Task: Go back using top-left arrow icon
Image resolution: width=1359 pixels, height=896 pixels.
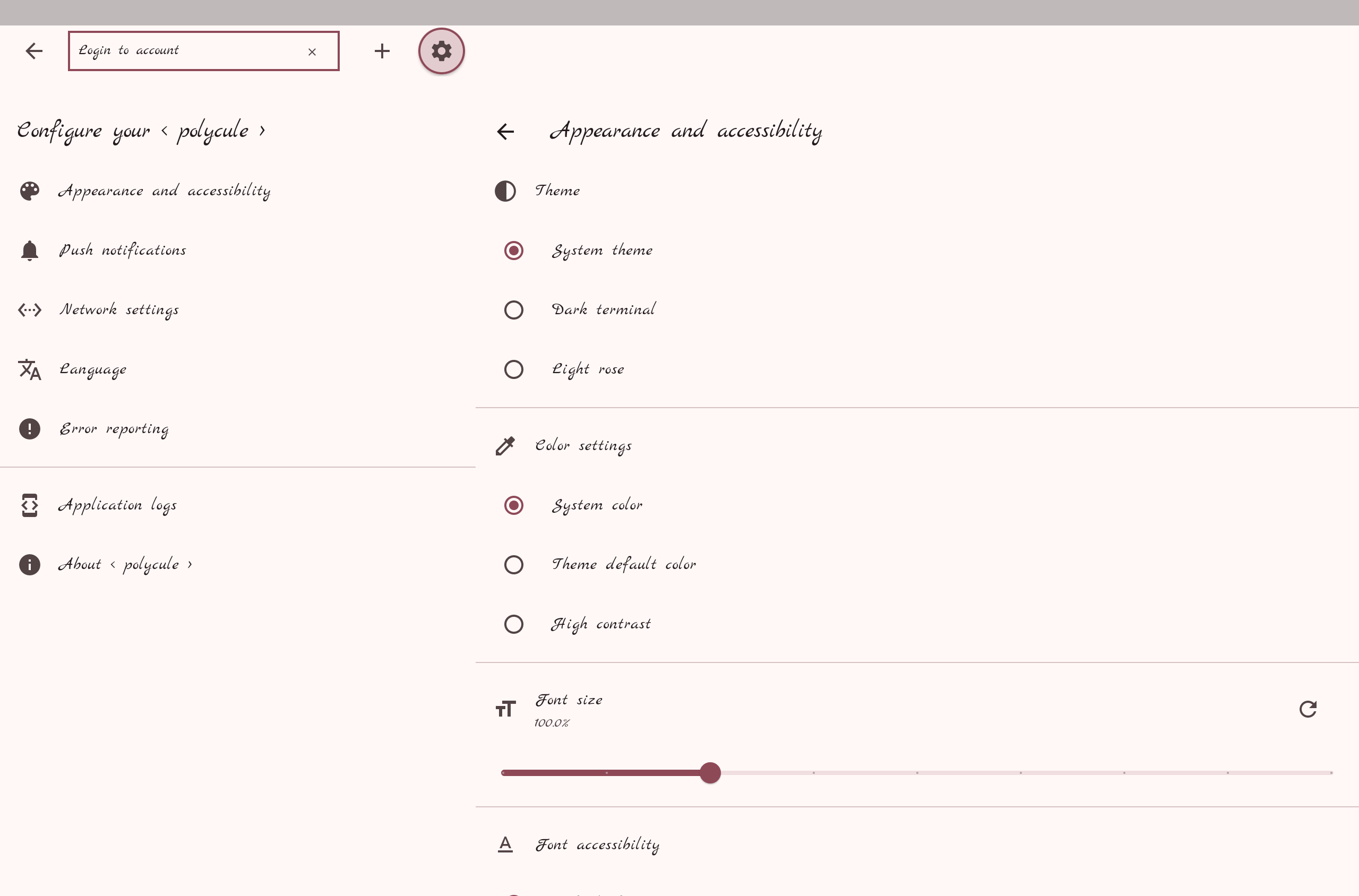Action: 34,51
